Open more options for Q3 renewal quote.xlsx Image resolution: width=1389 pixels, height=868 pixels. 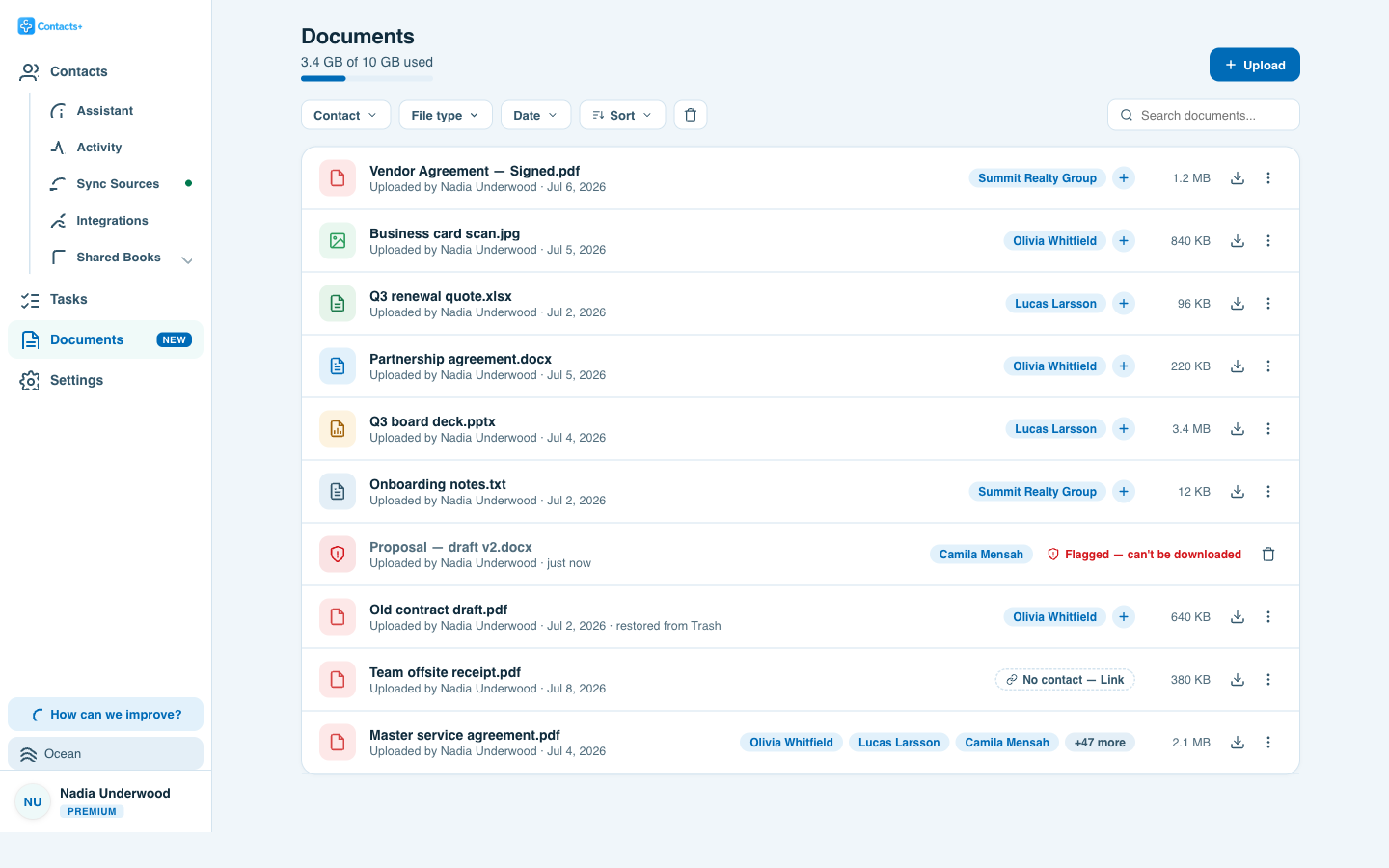[x=1268, y=304]
